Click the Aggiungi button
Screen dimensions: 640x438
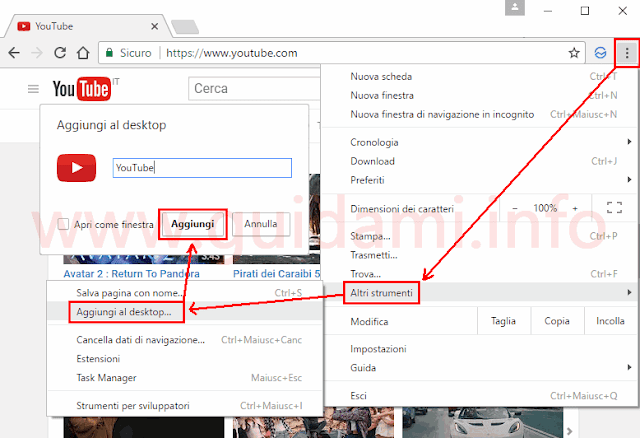point(193,224)
